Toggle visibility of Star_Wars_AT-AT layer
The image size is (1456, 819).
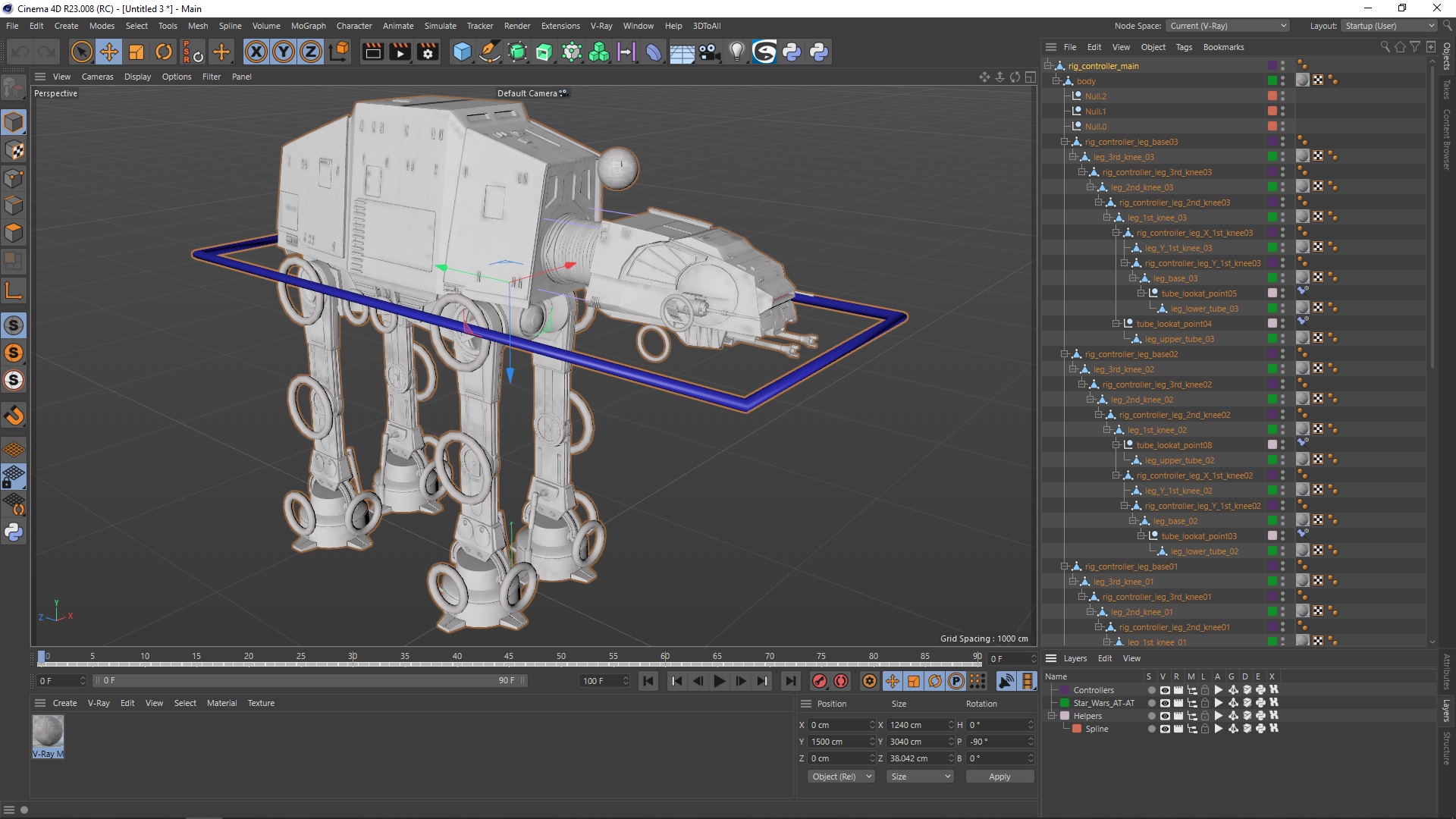pos(1163,703)
